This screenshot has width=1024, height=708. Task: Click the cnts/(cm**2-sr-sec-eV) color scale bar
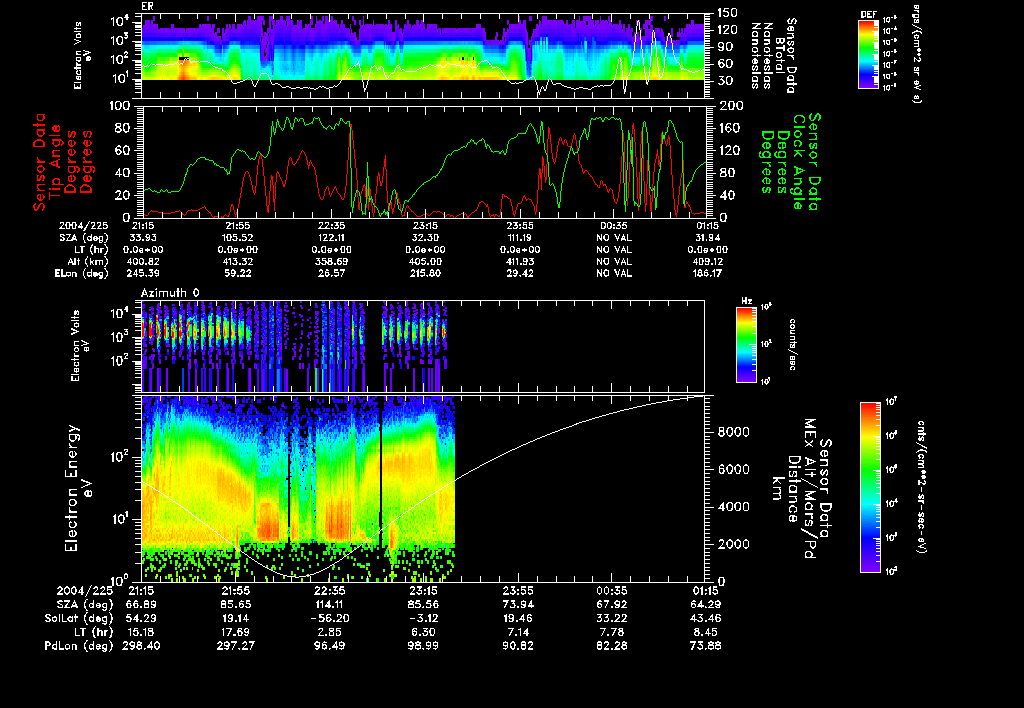point(870,487)
